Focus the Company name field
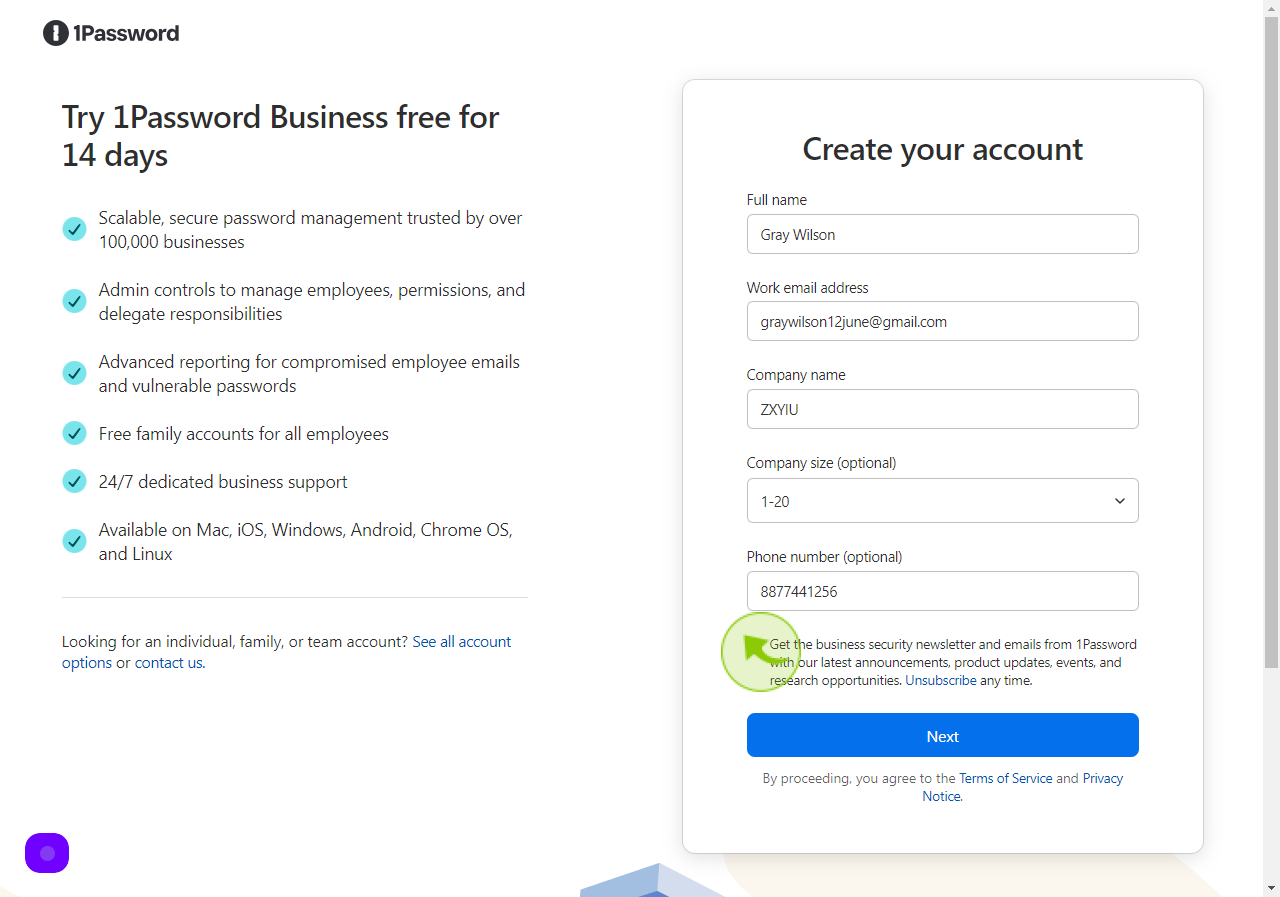The image size is (1280, 897). pyautogui.click(x=943, y=409)
